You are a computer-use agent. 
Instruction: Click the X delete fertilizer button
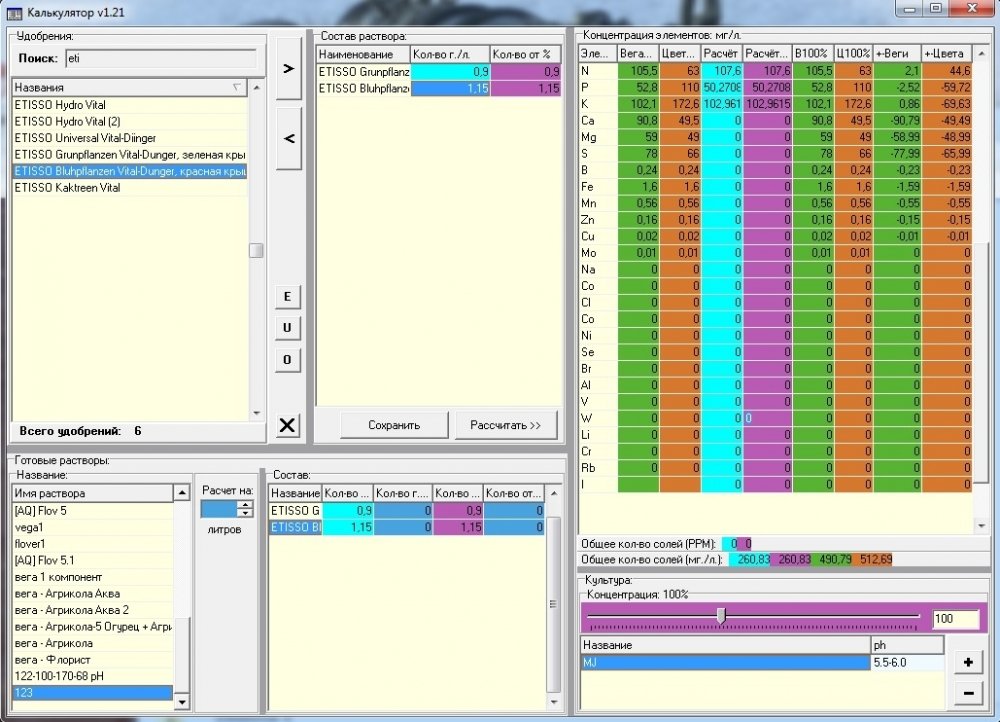coord(287,425)
